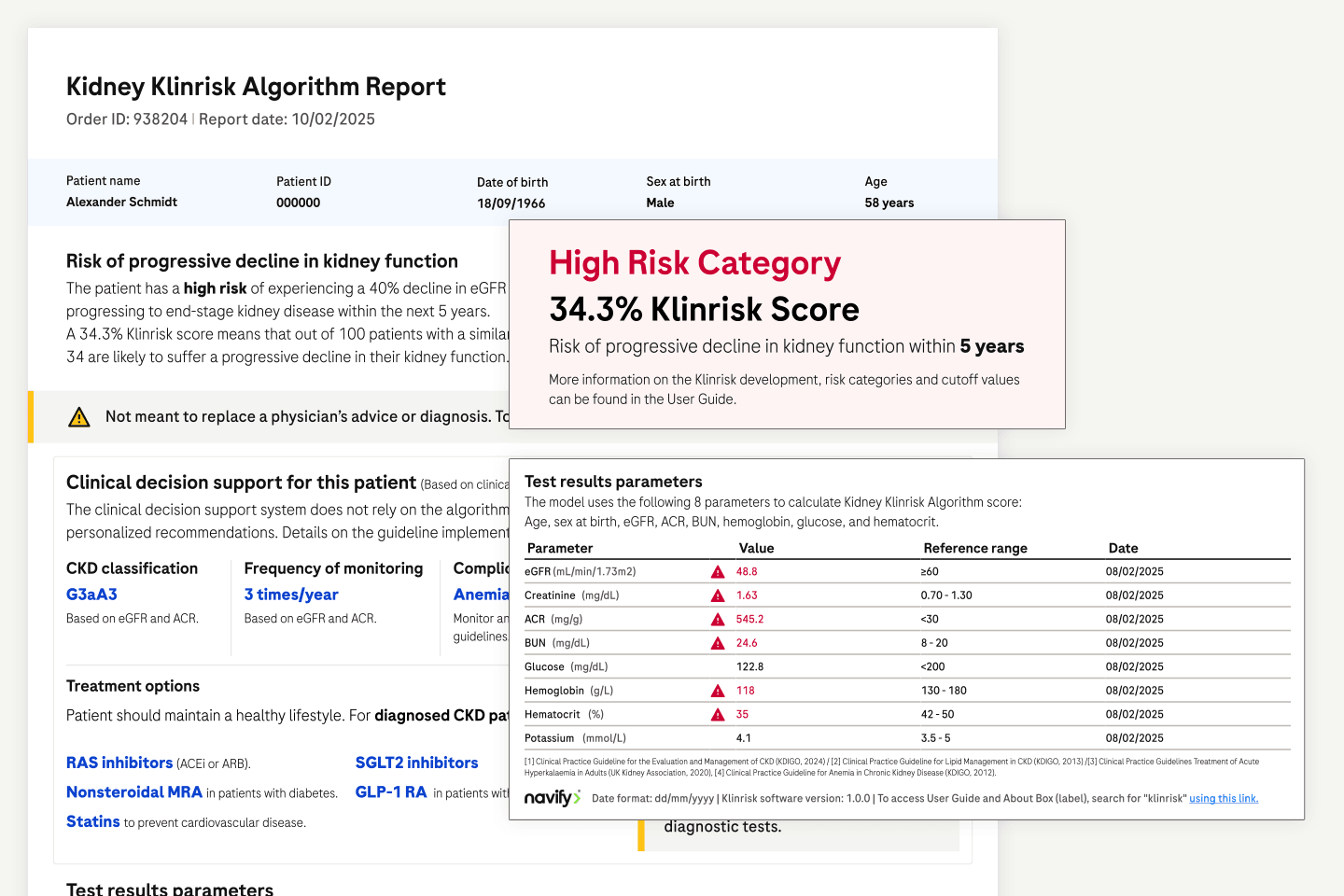Click the 'Kidney Klinrisk Algorithm Report' title
Image resolution: width=1344 pixels, height=896 pixels.
pyautogui.click(x=256, y=87)
